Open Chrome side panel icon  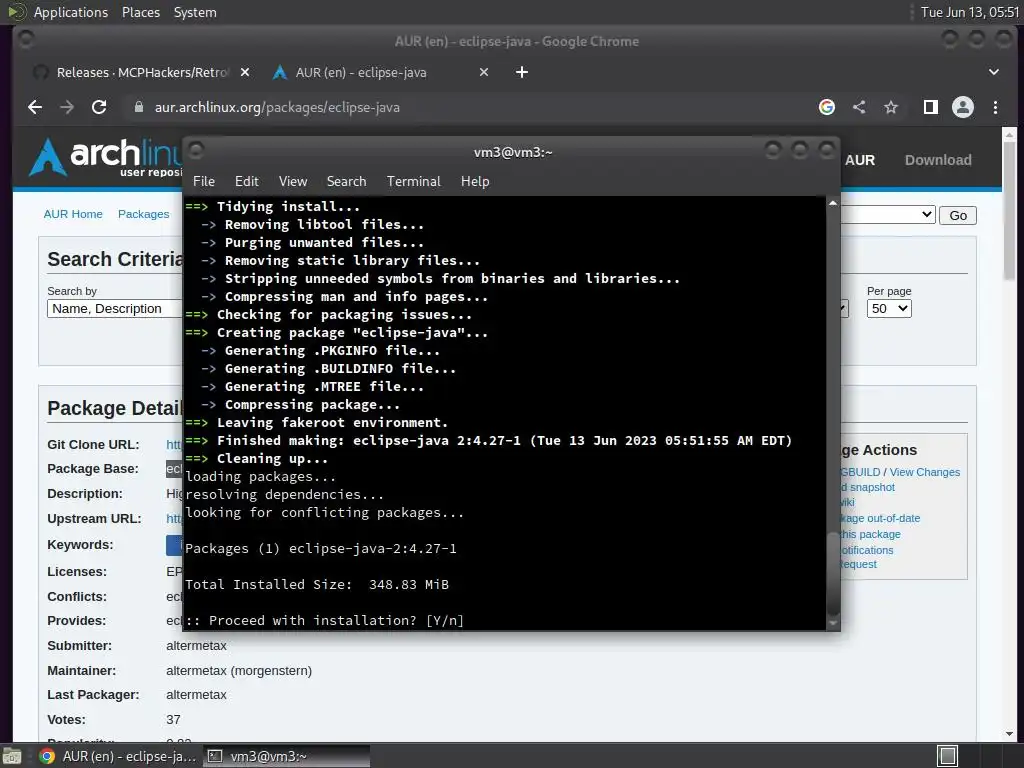(x=931, y=107)
